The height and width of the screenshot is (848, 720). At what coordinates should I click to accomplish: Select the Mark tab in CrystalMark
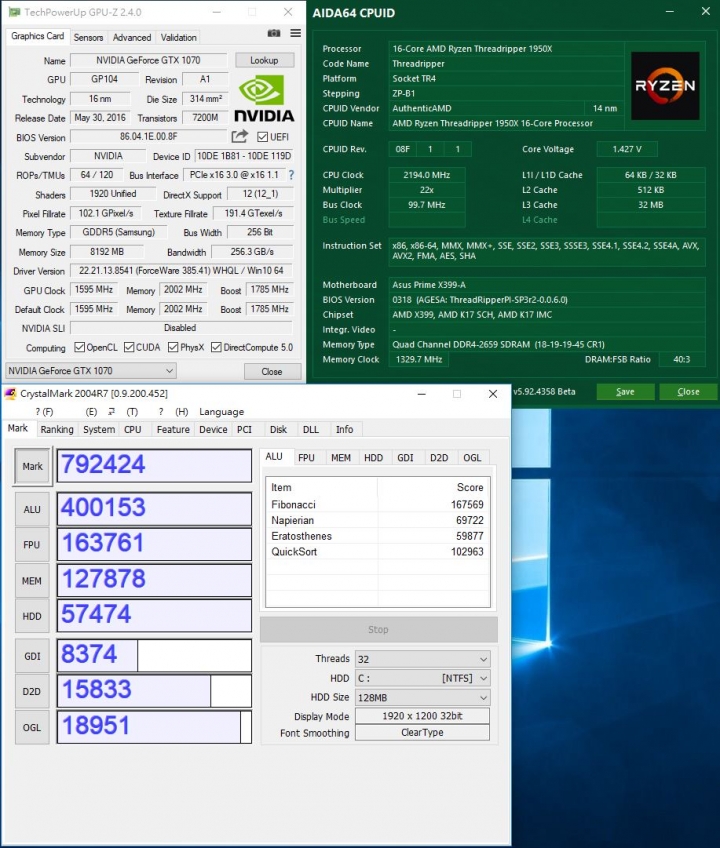click(18, 428)
